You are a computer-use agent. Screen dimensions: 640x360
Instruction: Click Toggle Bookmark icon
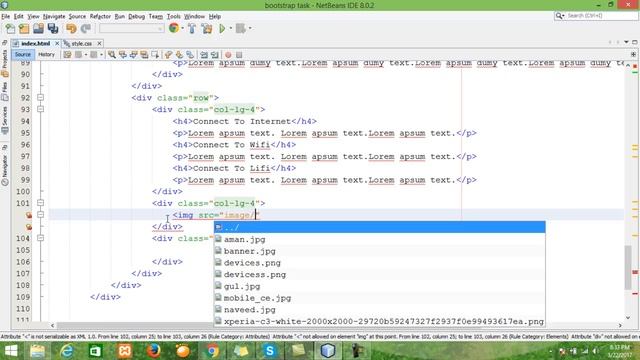[x=190, y=55]
